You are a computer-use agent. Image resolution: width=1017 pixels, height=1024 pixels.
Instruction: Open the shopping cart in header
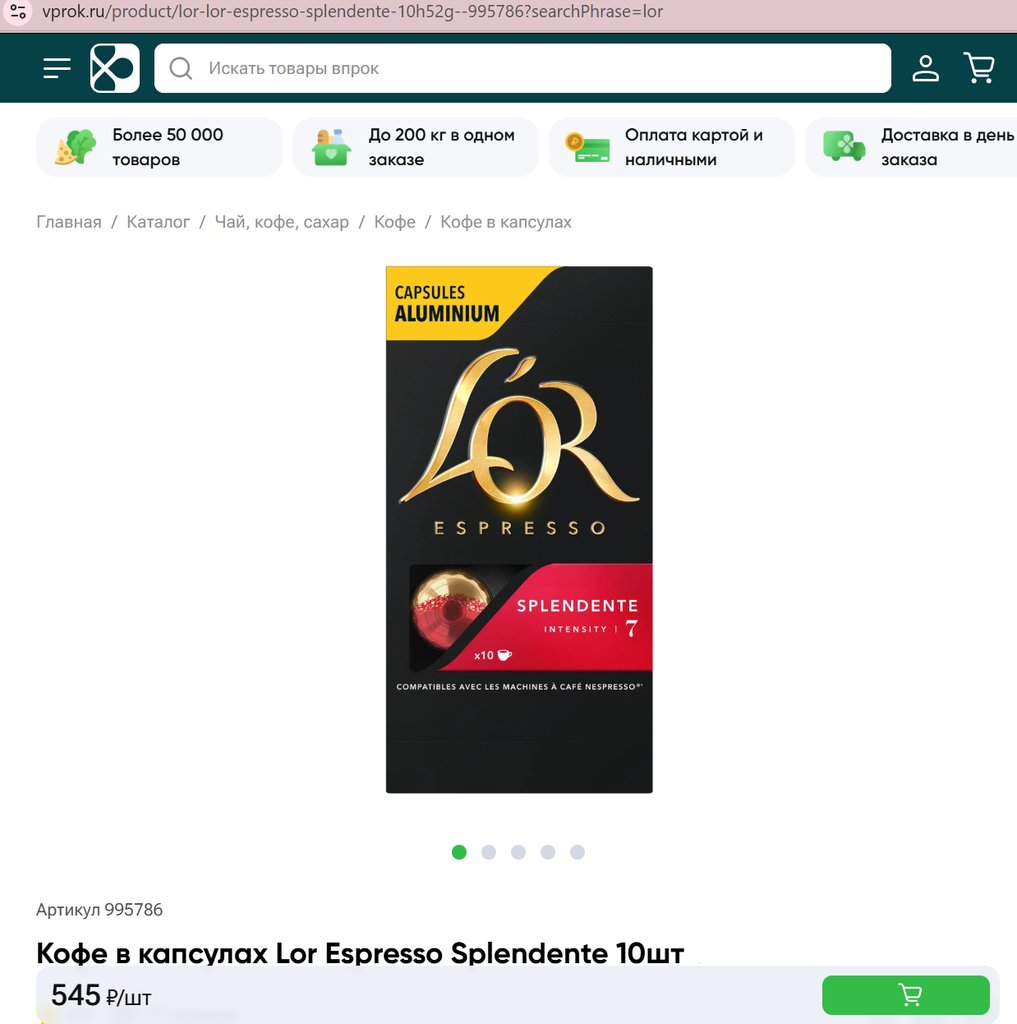(x=979, y=68)
